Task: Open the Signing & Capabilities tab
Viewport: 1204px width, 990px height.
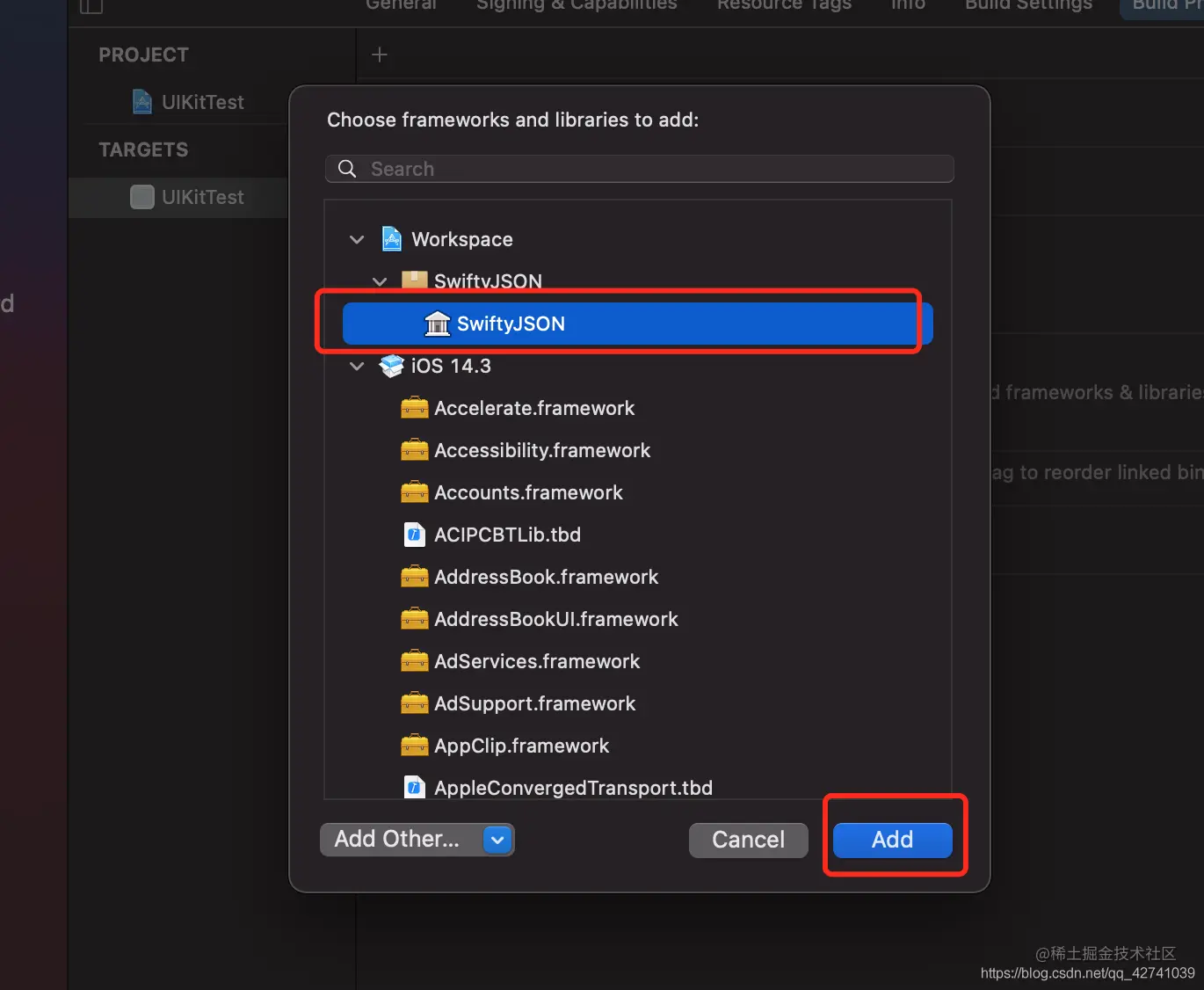Action: pos(577,5)
